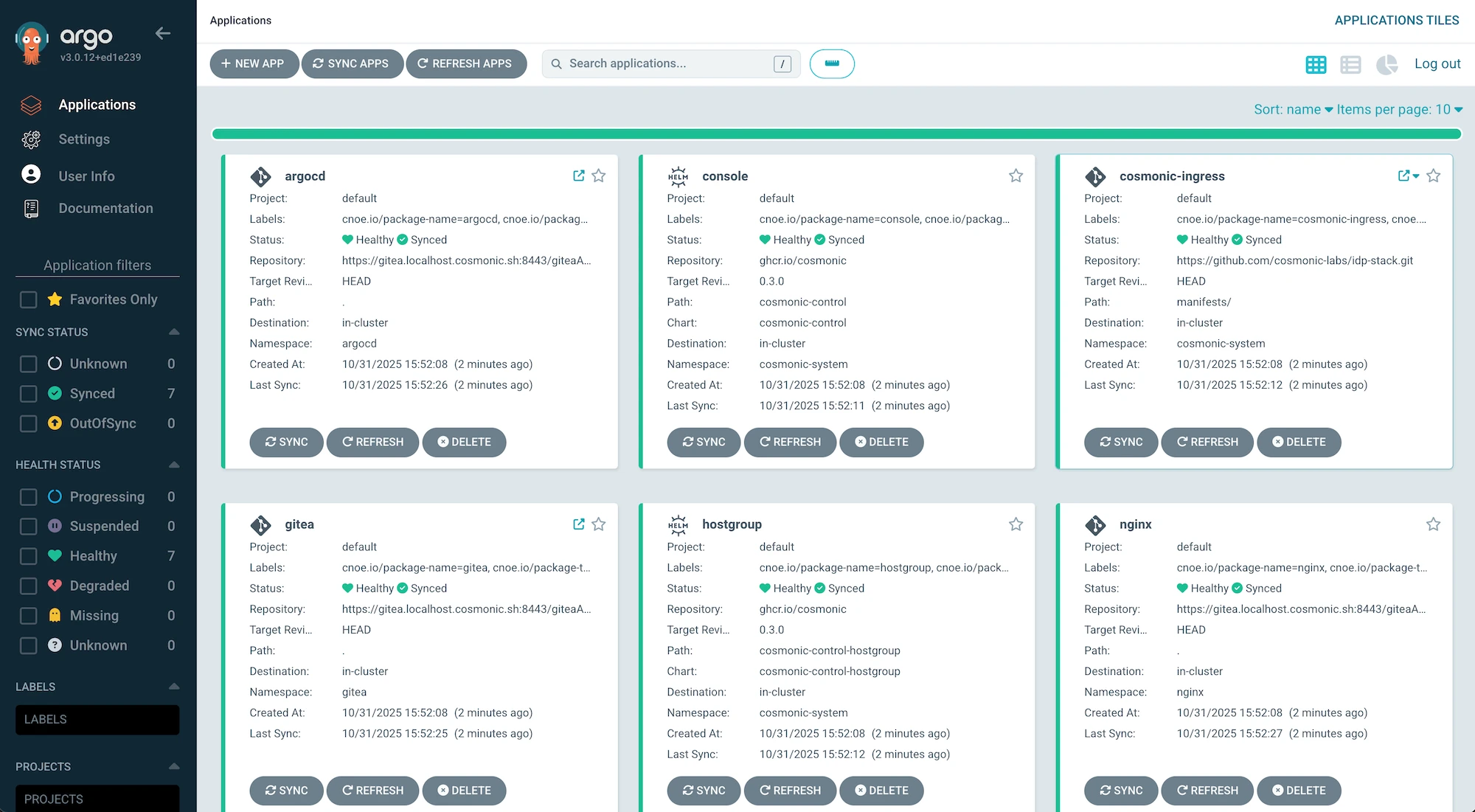
Task: Click the Argo octopus logo
Action: [32, 44]
